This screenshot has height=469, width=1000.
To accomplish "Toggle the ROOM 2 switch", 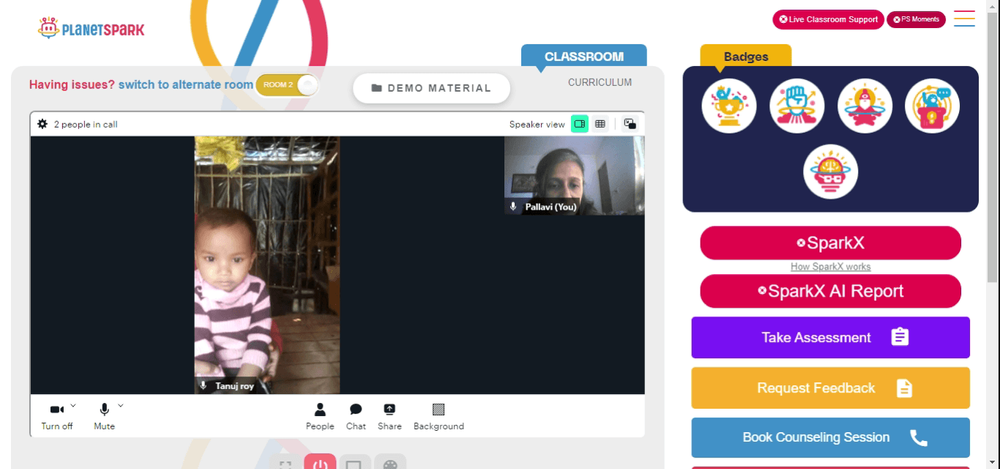I will (287, 85).
